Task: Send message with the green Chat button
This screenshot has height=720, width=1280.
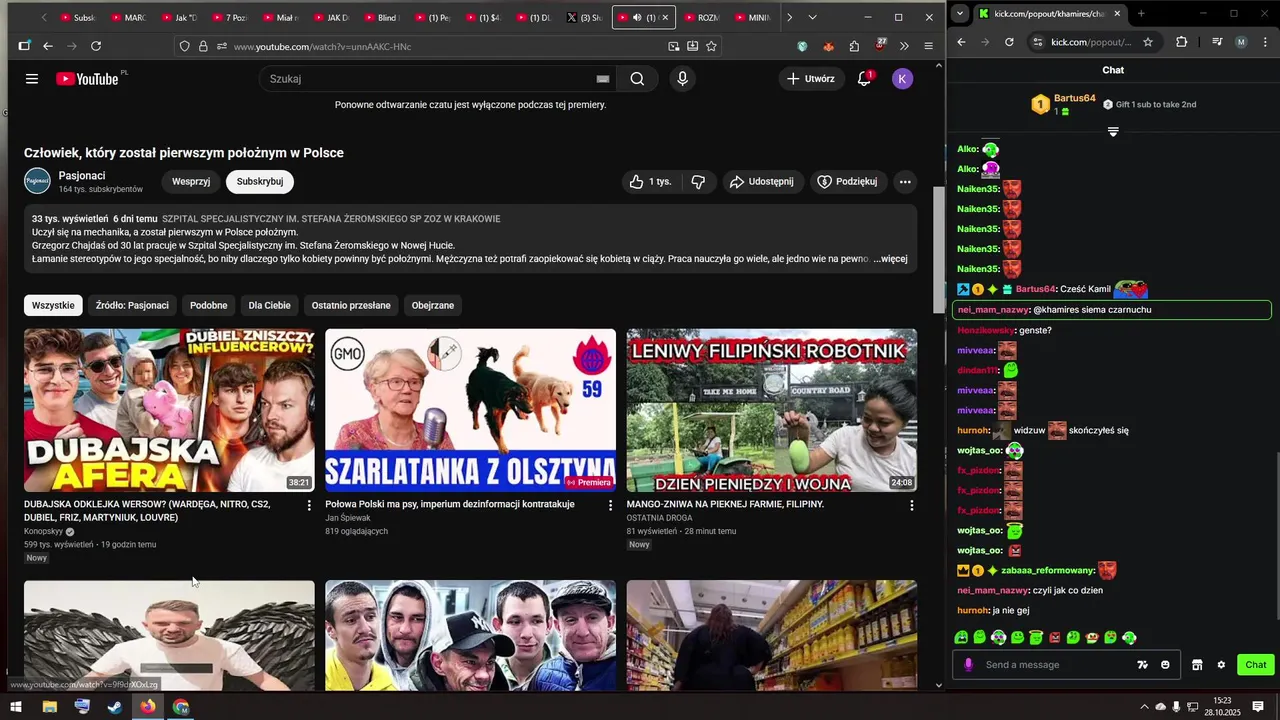Action: click(x=1255, y=665)
